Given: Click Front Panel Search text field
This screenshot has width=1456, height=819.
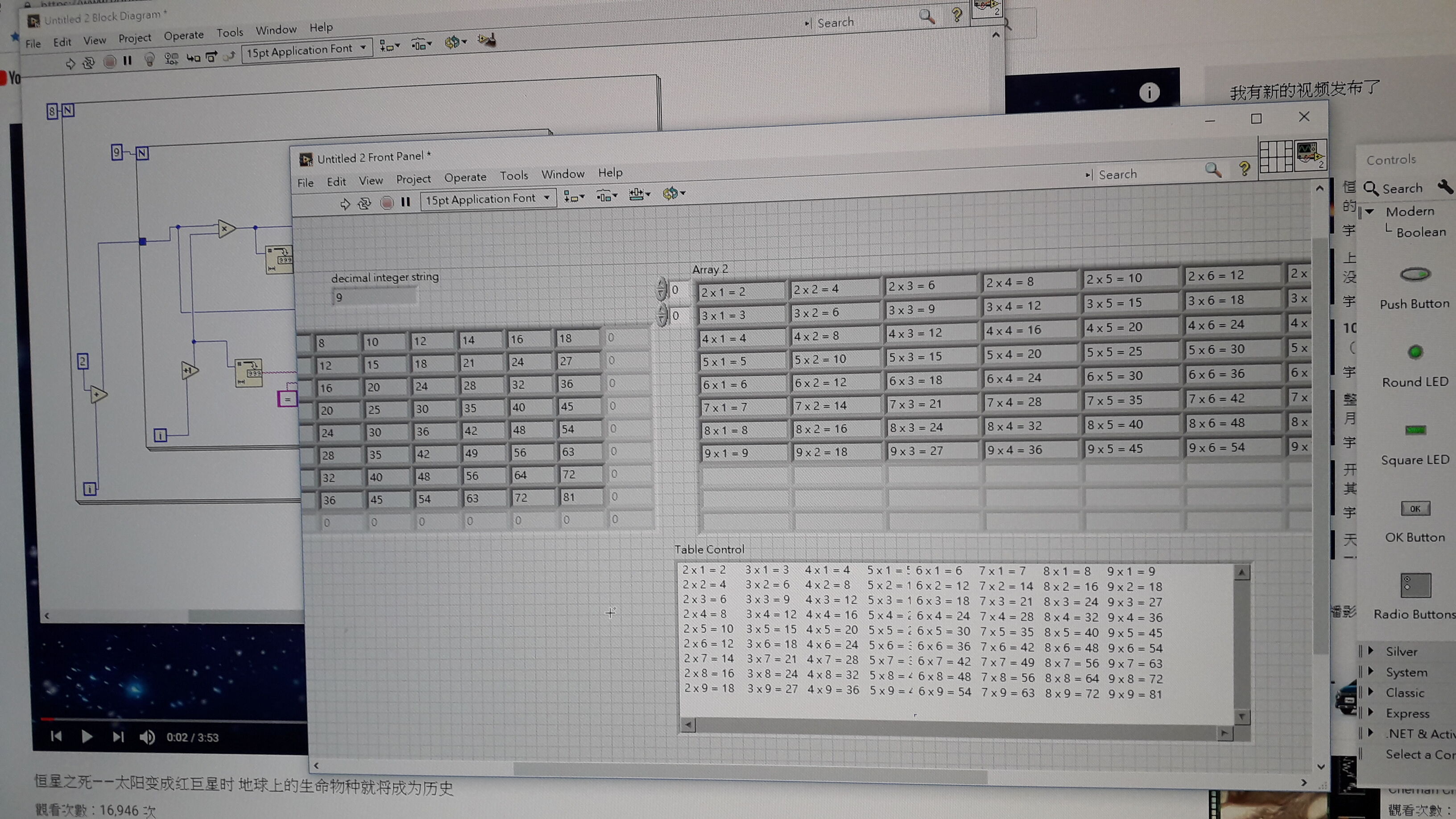Looking at the screenshot, I should click(x=1145, y=174).
